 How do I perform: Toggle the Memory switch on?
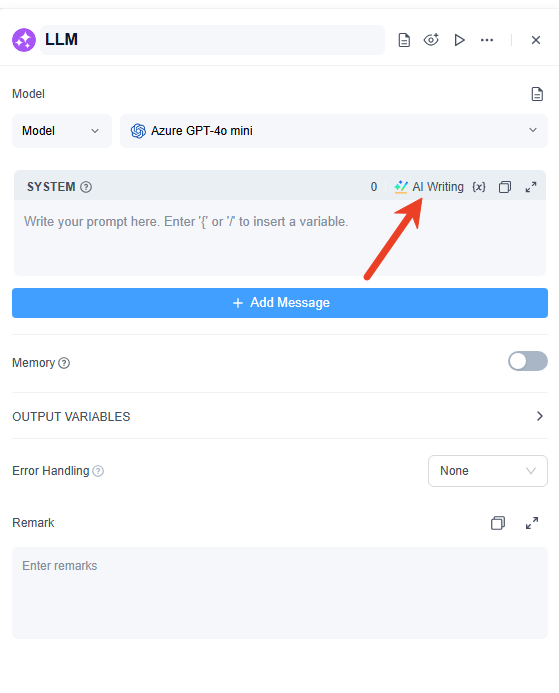click(x=528, y=361)
